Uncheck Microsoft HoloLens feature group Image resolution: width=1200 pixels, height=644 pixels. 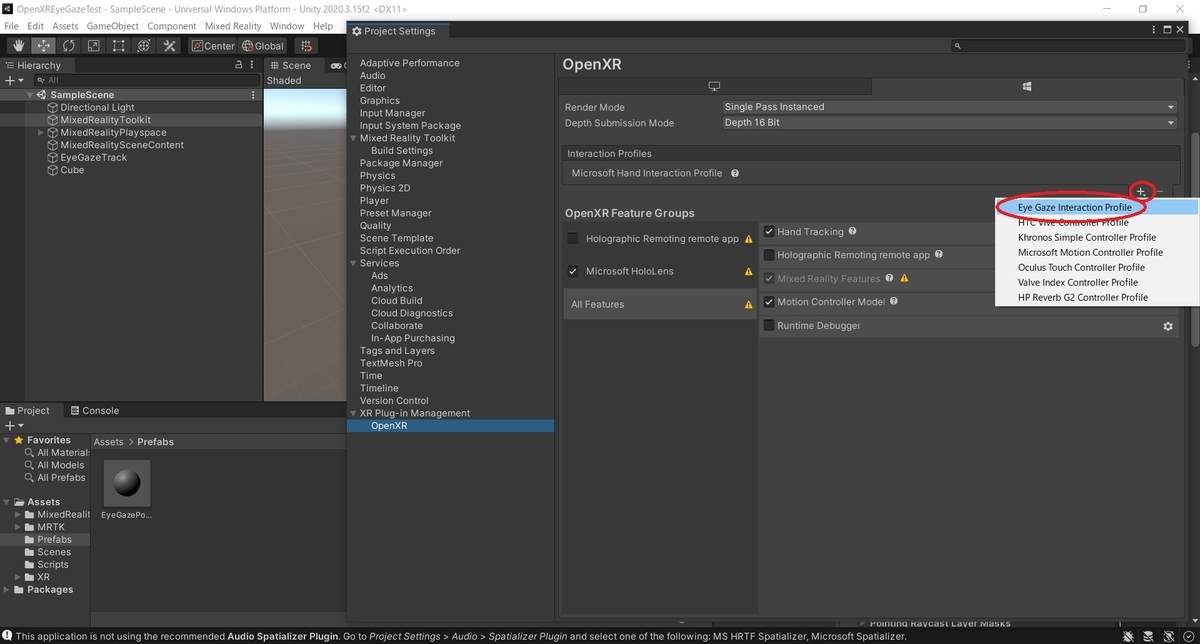(573, 271)
